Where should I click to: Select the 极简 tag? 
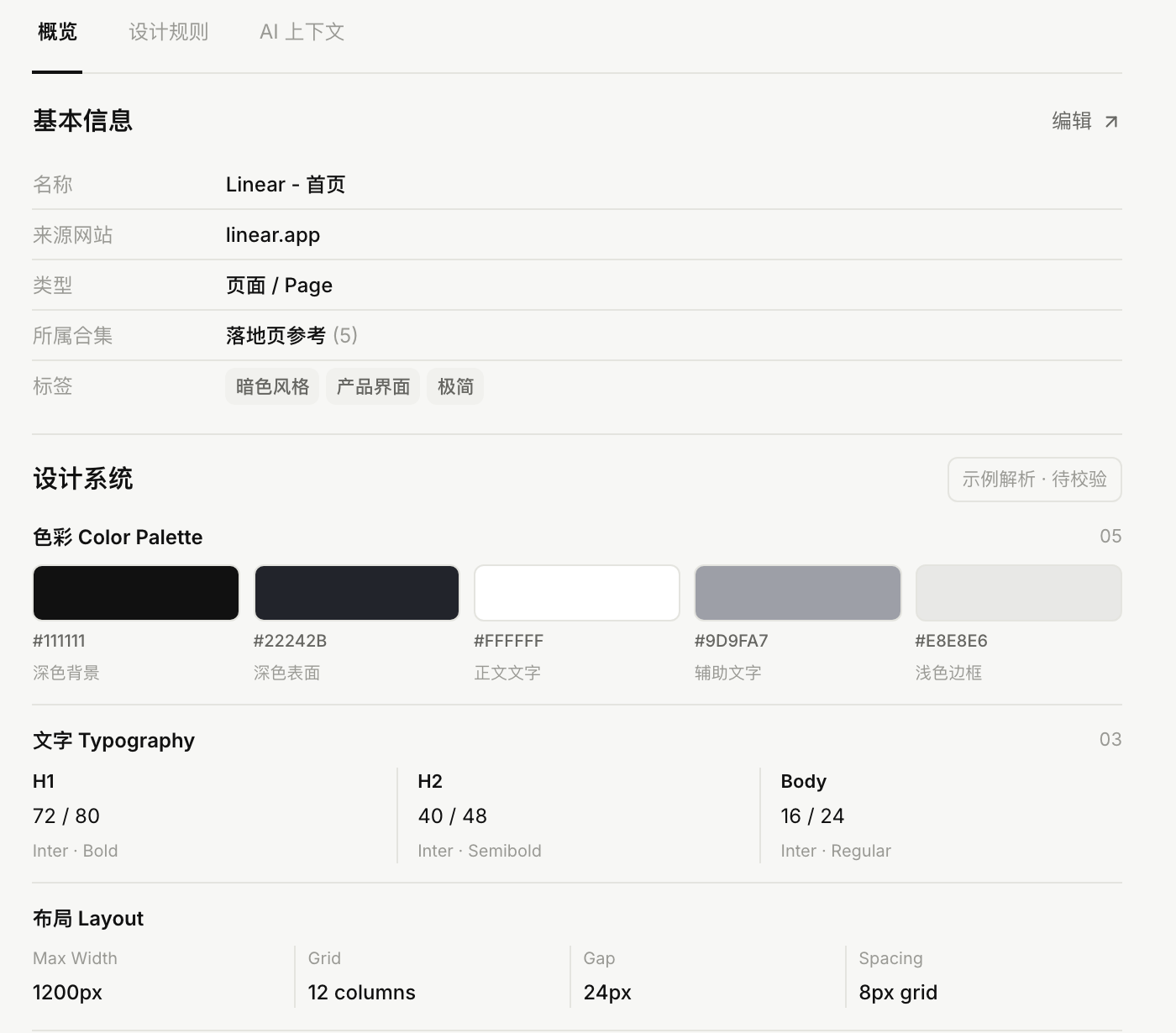click(x=455, y=386)
